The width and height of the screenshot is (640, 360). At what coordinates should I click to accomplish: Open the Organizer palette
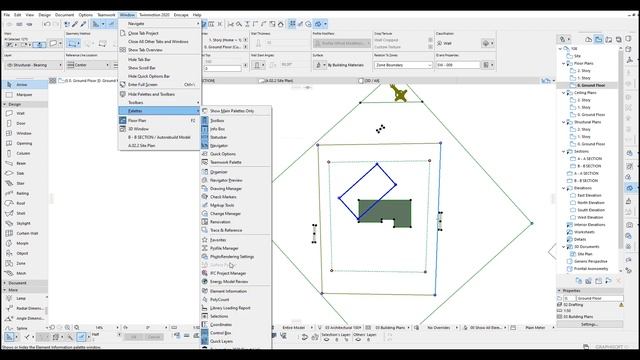pos(236,172)
